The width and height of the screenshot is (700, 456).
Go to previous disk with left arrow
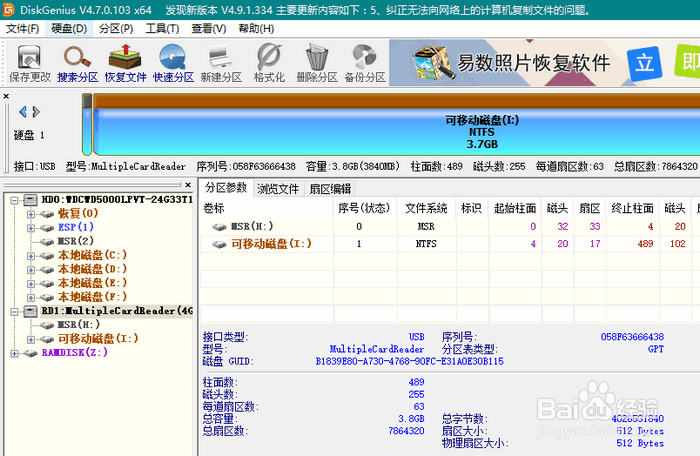point(23,112)
